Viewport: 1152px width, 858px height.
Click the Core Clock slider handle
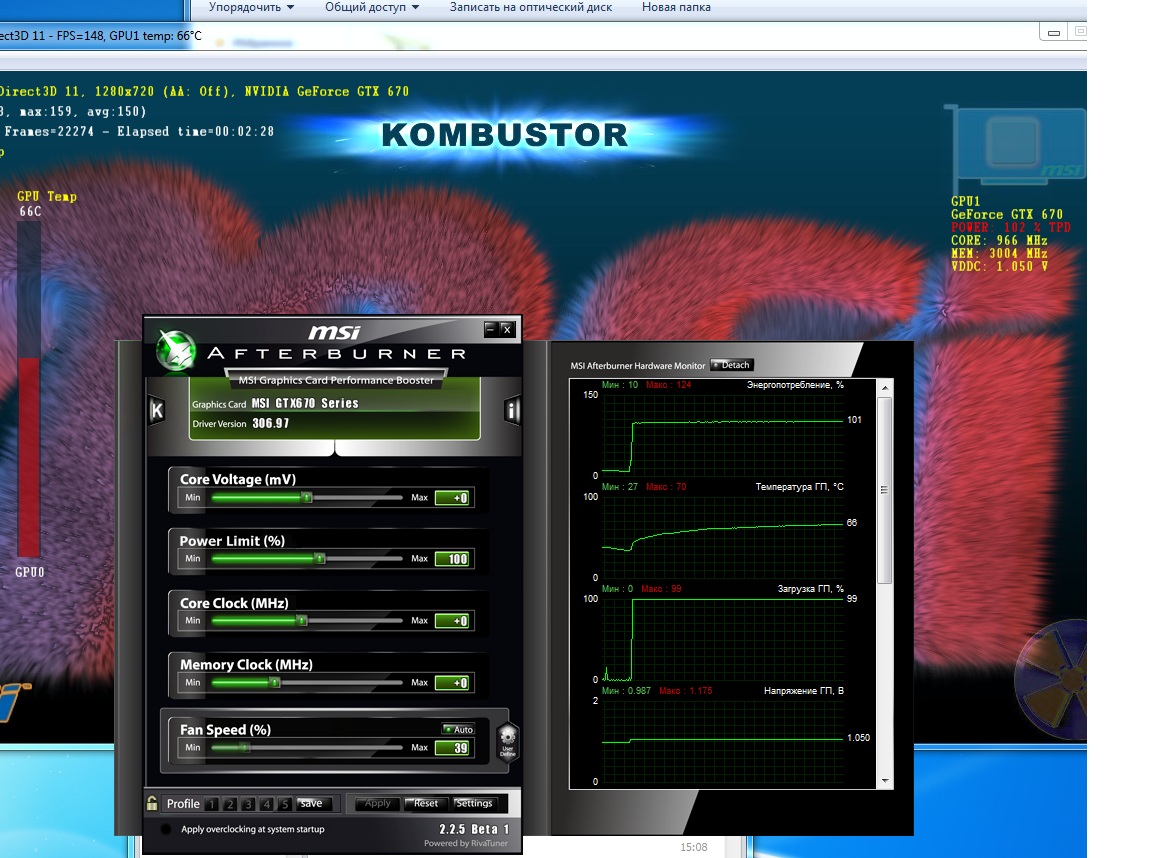pos(302,621)
